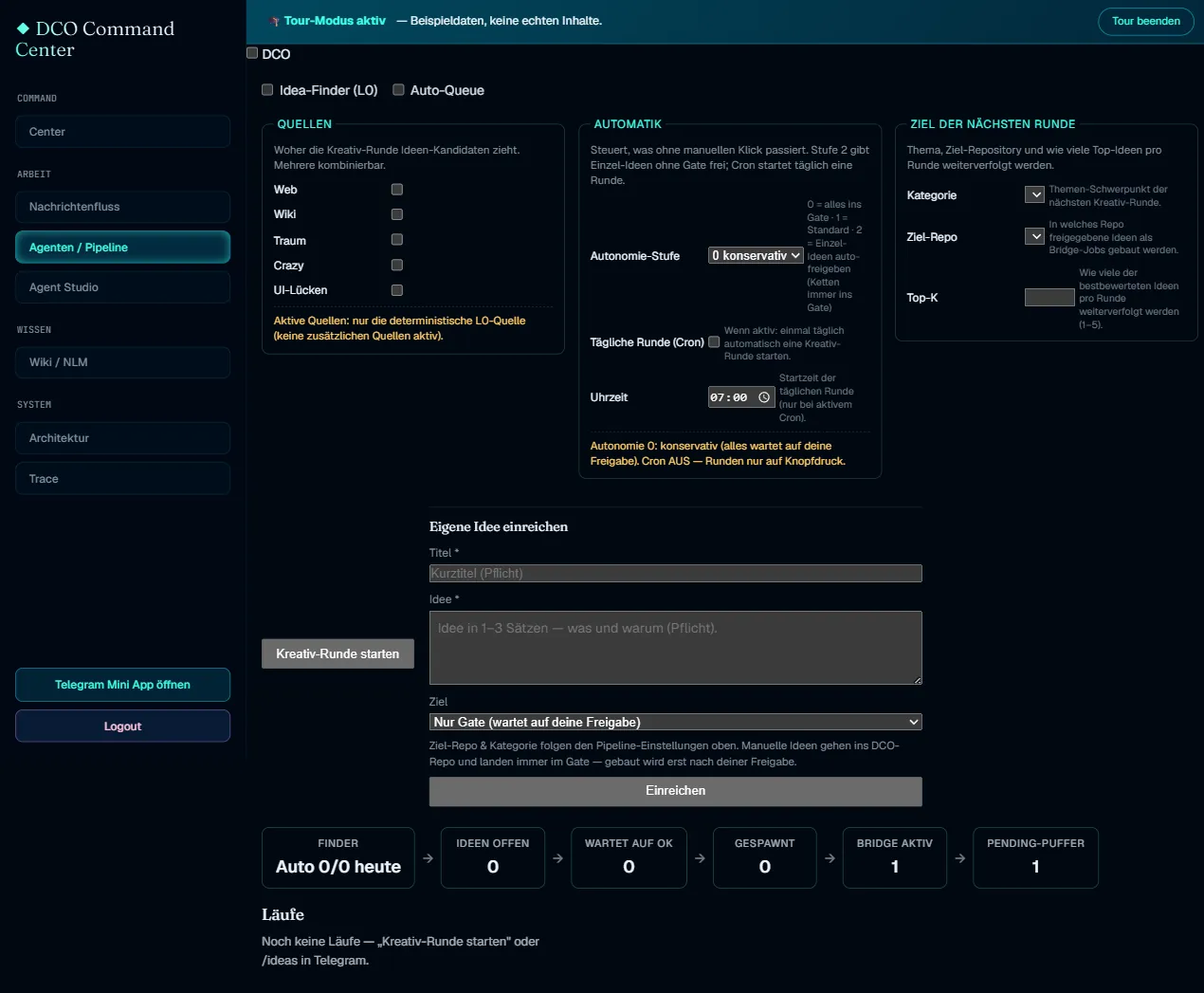The image size is (1204, 993).
Task: Click the BRIDGE AKTIV status card
Action: pyautogui.click(x=895, y=857)
